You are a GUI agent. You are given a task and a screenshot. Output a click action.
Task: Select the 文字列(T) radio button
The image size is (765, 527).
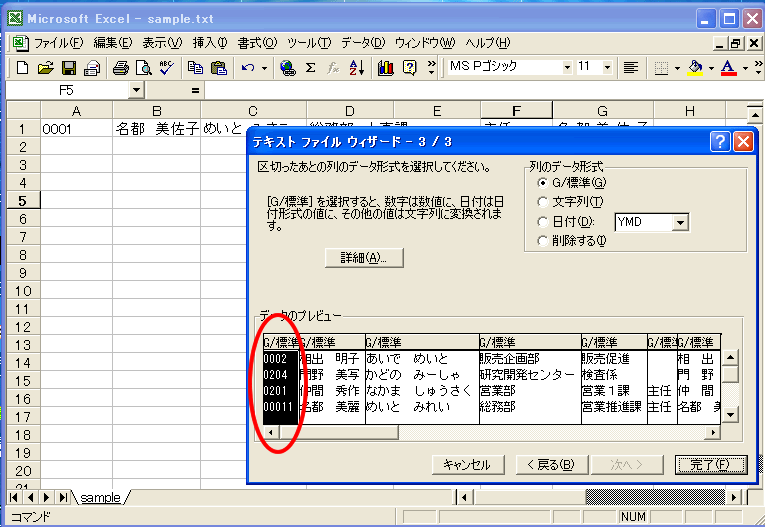(542, 202)
